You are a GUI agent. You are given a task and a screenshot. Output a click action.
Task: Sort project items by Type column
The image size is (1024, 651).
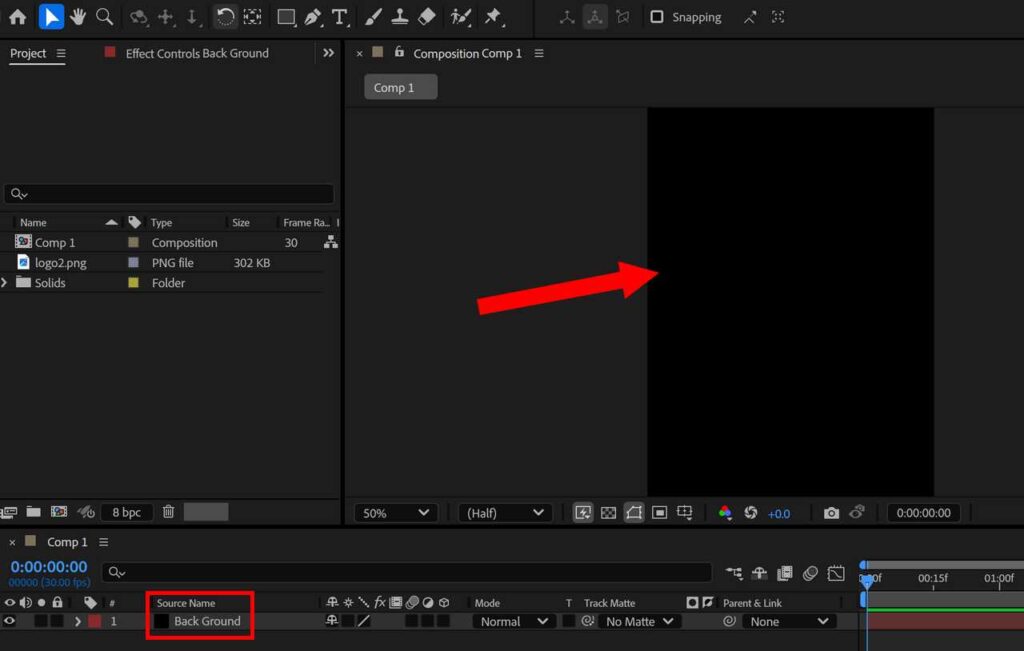pyautogui.click(x=161, y=223)
